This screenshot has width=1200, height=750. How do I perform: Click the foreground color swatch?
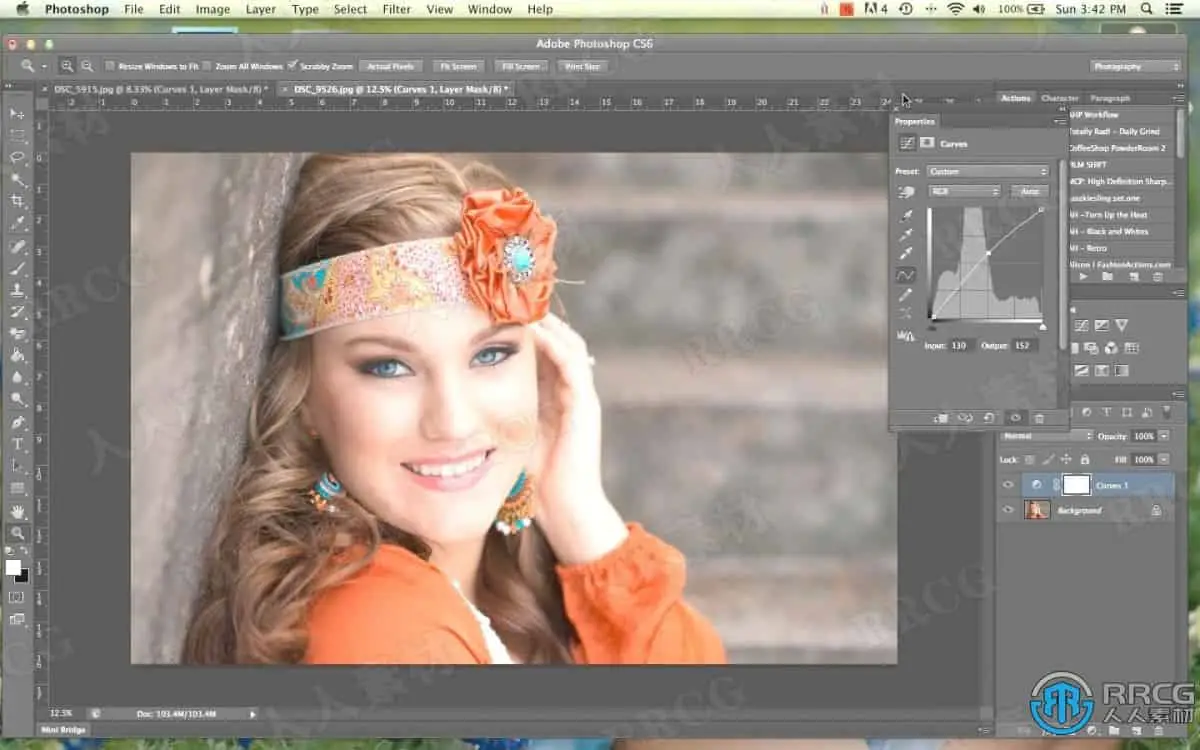point(13,567)
